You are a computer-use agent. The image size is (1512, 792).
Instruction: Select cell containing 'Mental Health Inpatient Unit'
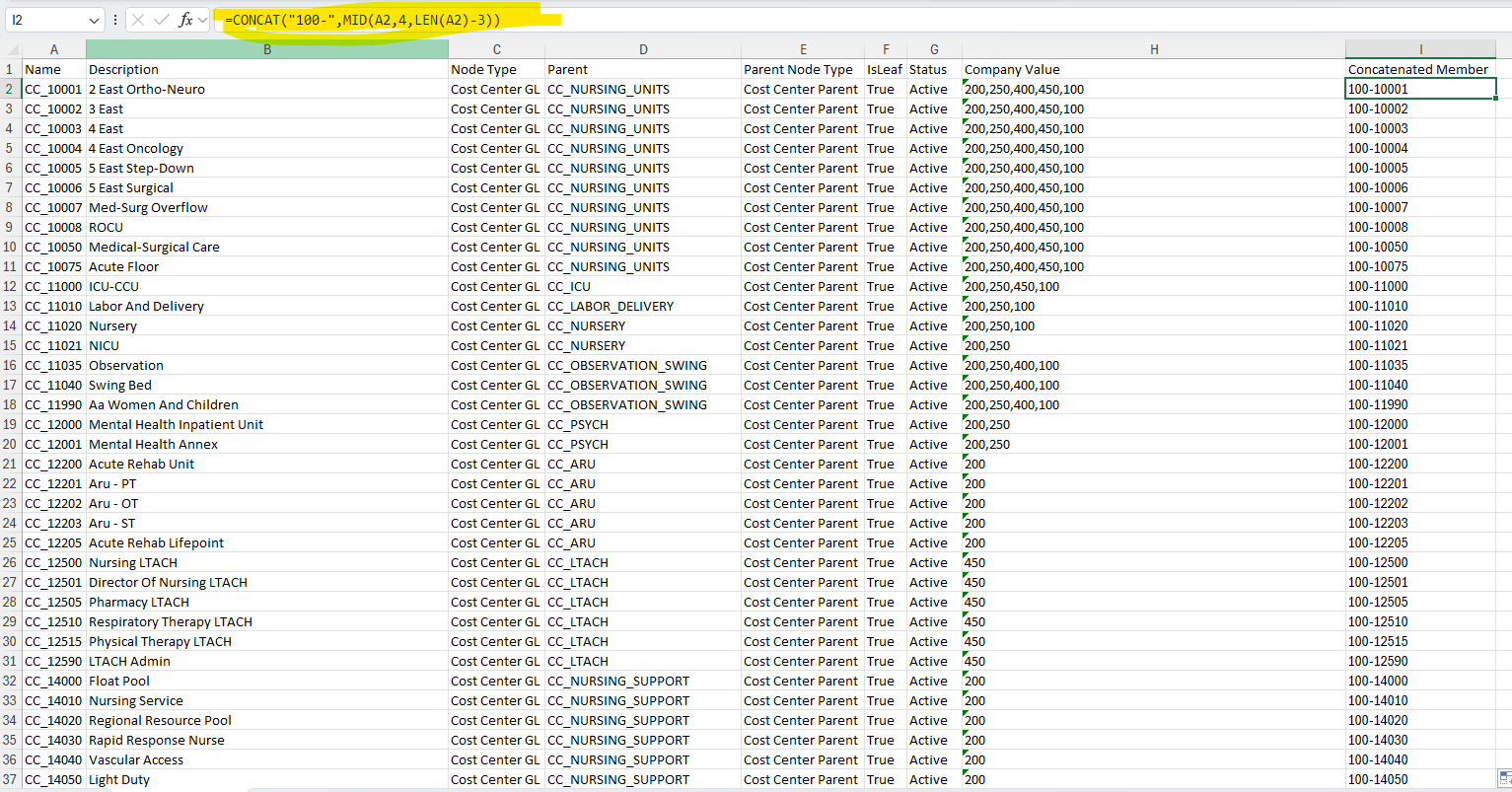click(x=266, y=424)
